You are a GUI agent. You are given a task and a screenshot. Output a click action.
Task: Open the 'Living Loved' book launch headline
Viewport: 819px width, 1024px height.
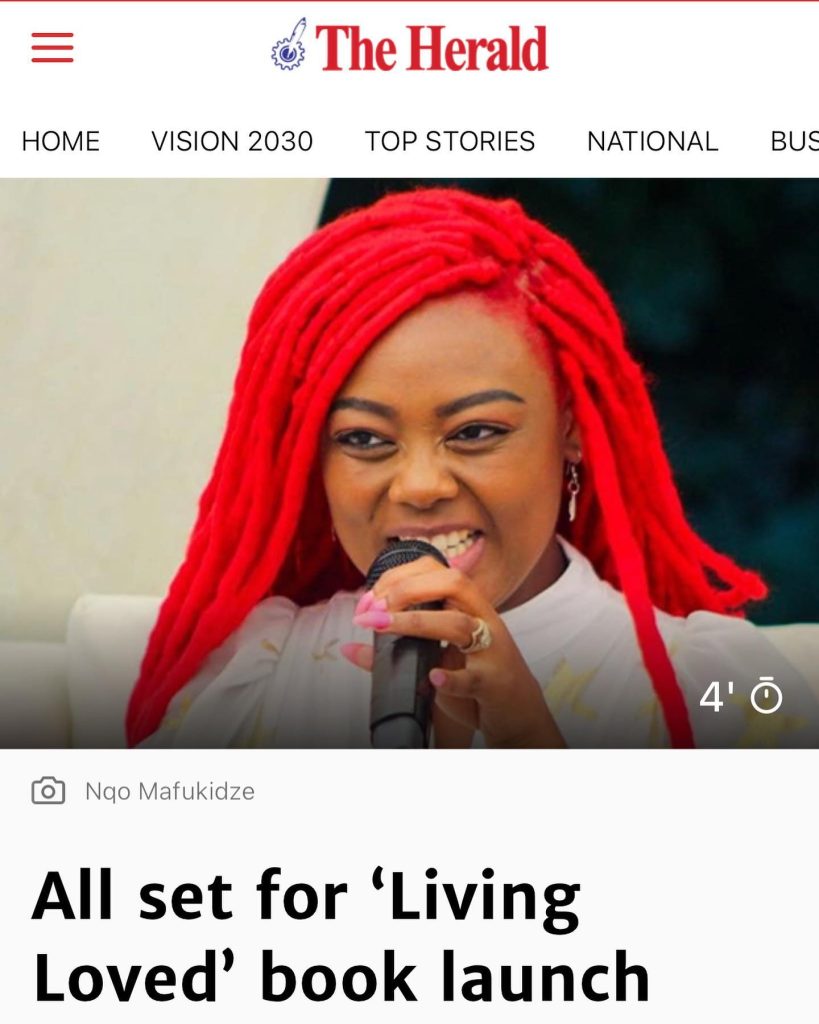click(341, 936)
